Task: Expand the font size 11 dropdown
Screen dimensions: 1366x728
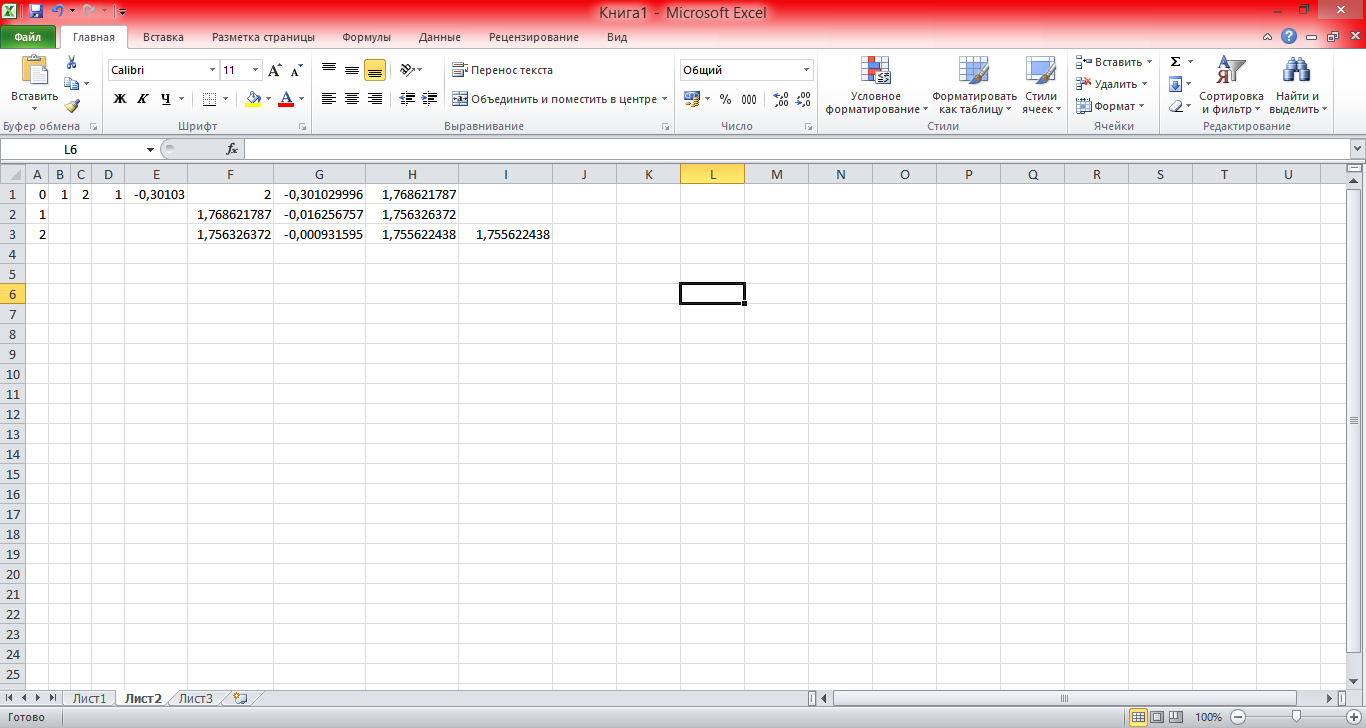Action: click(x=256, y=70)
